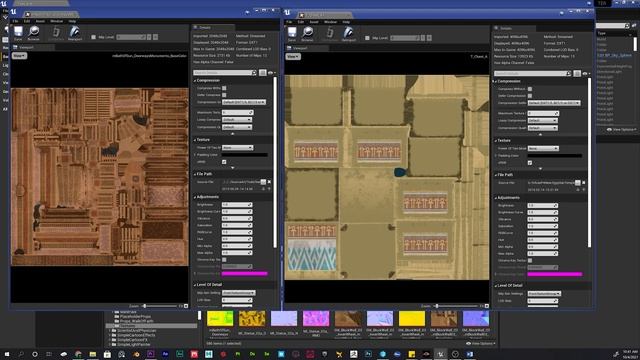
Task: Toggle Chroma Key Texture in left editor
Action: coord(224,260)
